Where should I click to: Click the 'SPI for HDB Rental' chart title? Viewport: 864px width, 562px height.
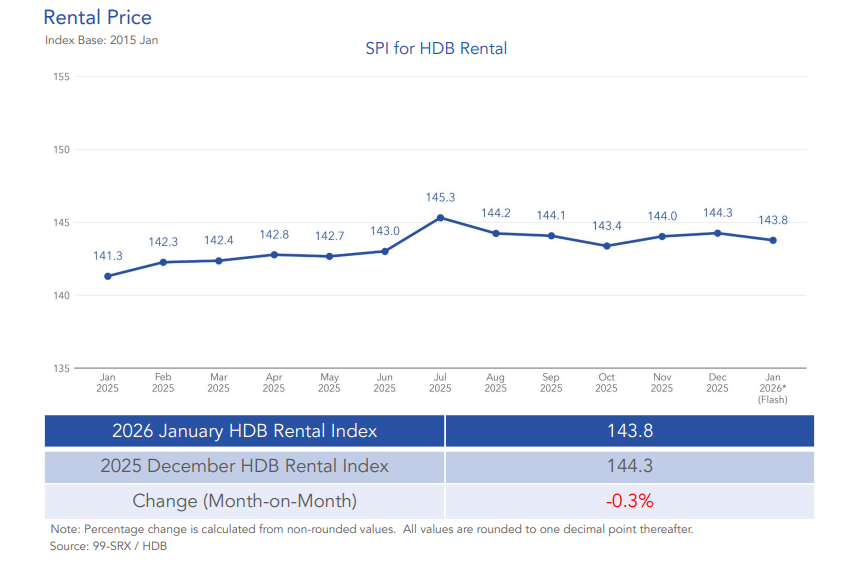click(x=436, y=48)
